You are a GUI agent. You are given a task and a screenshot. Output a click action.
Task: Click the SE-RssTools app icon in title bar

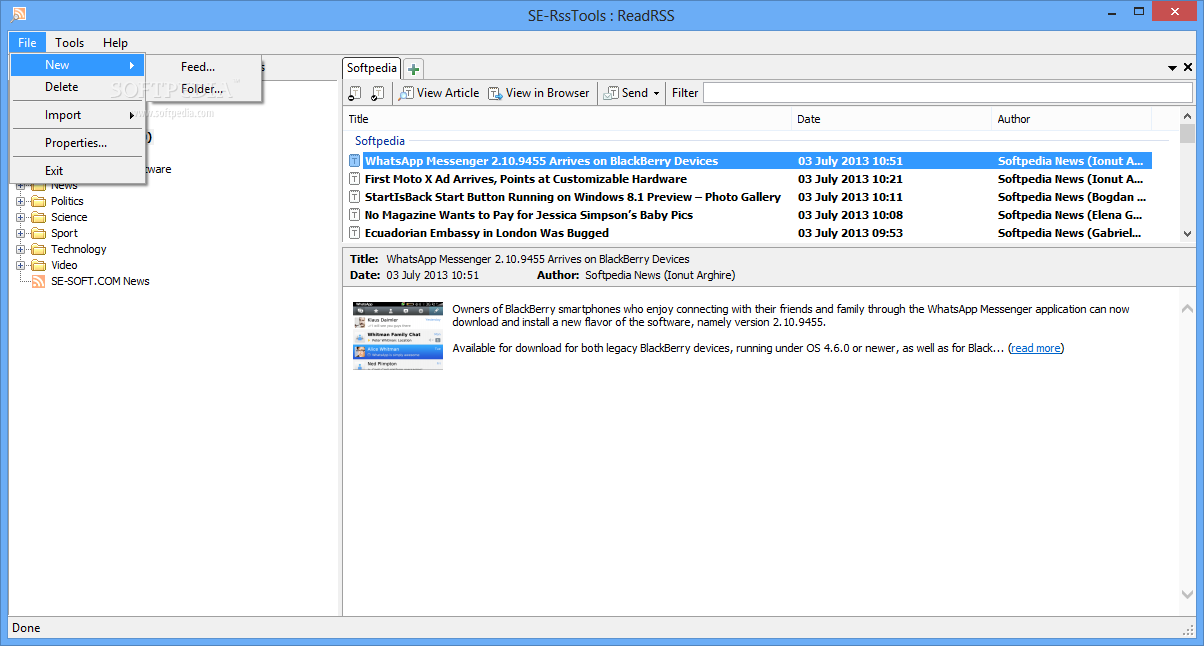[19, 15]
